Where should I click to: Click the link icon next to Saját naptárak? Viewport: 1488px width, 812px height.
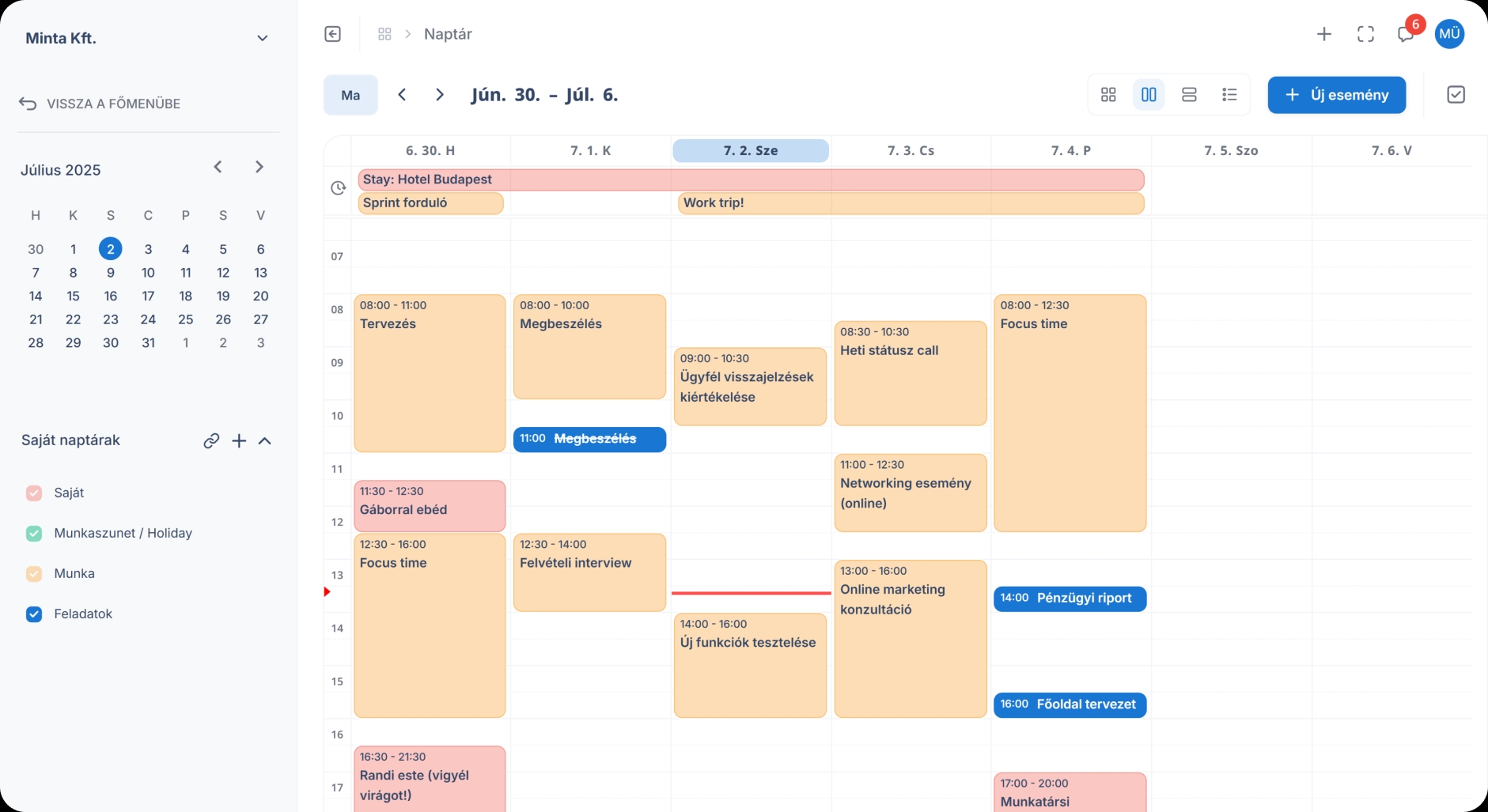click(211, 440)
